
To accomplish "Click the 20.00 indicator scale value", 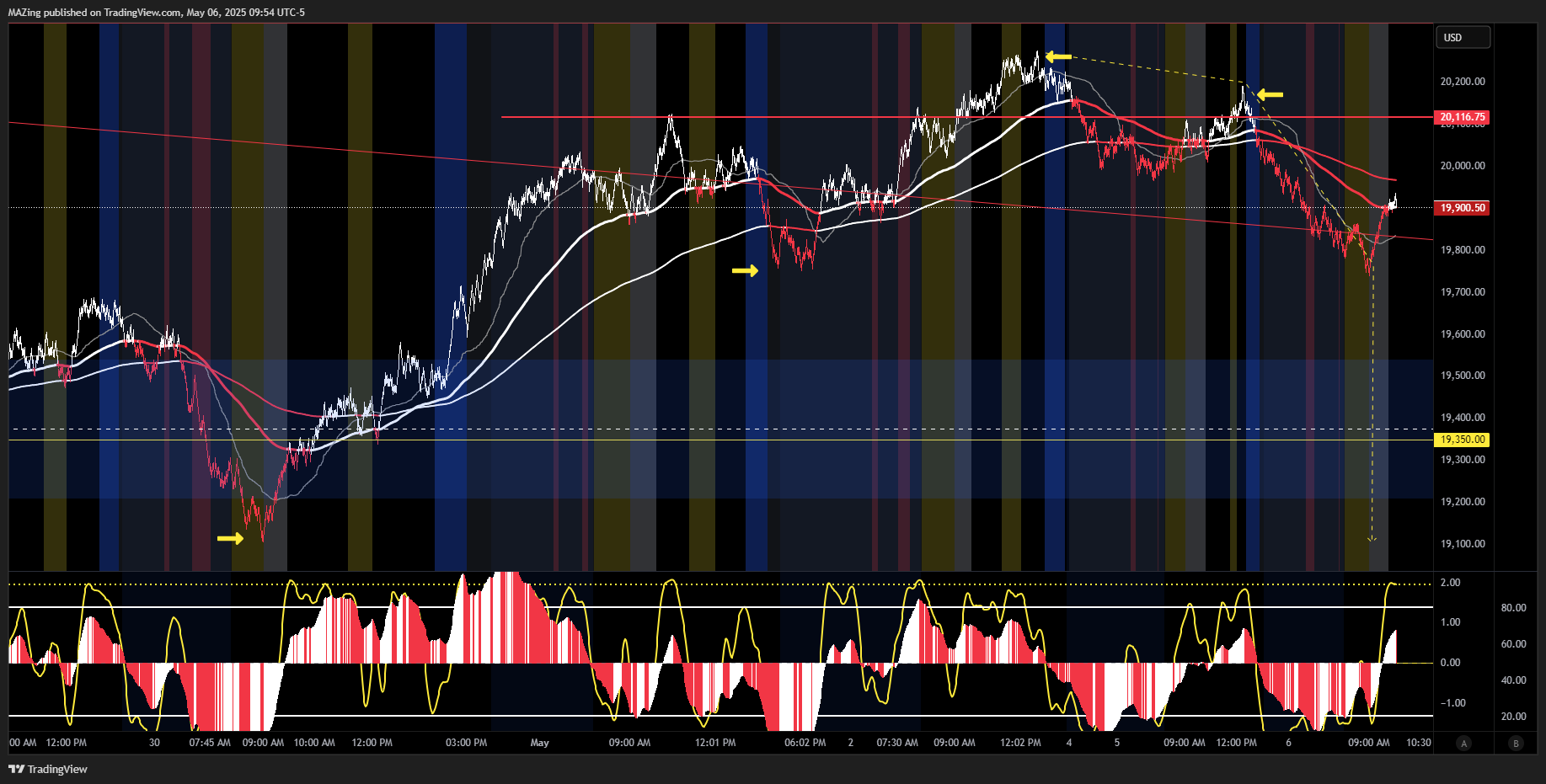I will (x=1513, y=717).
